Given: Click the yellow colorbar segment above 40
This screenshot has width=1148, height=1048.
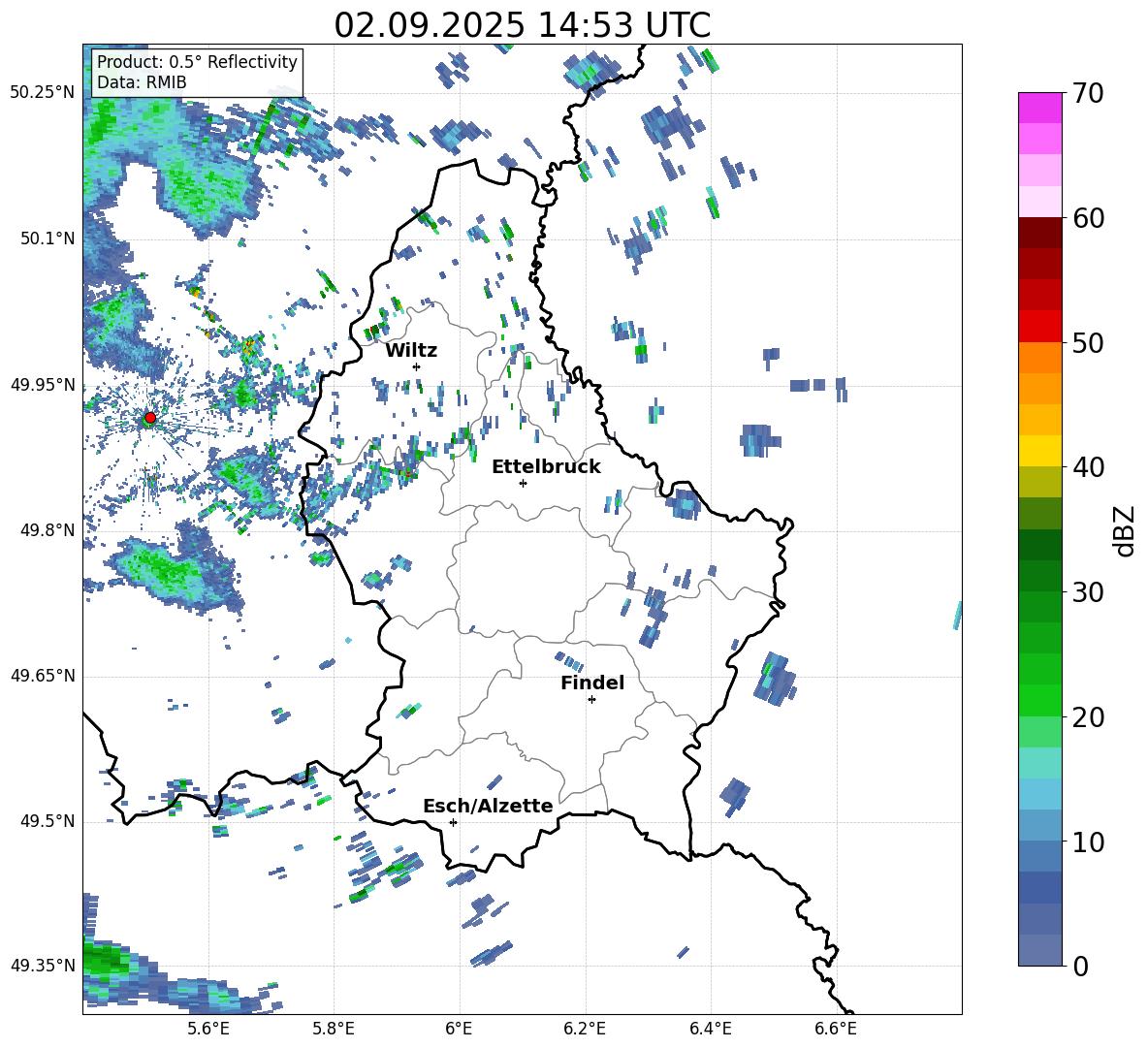Looking at the screenshot, I should 1039,451.
